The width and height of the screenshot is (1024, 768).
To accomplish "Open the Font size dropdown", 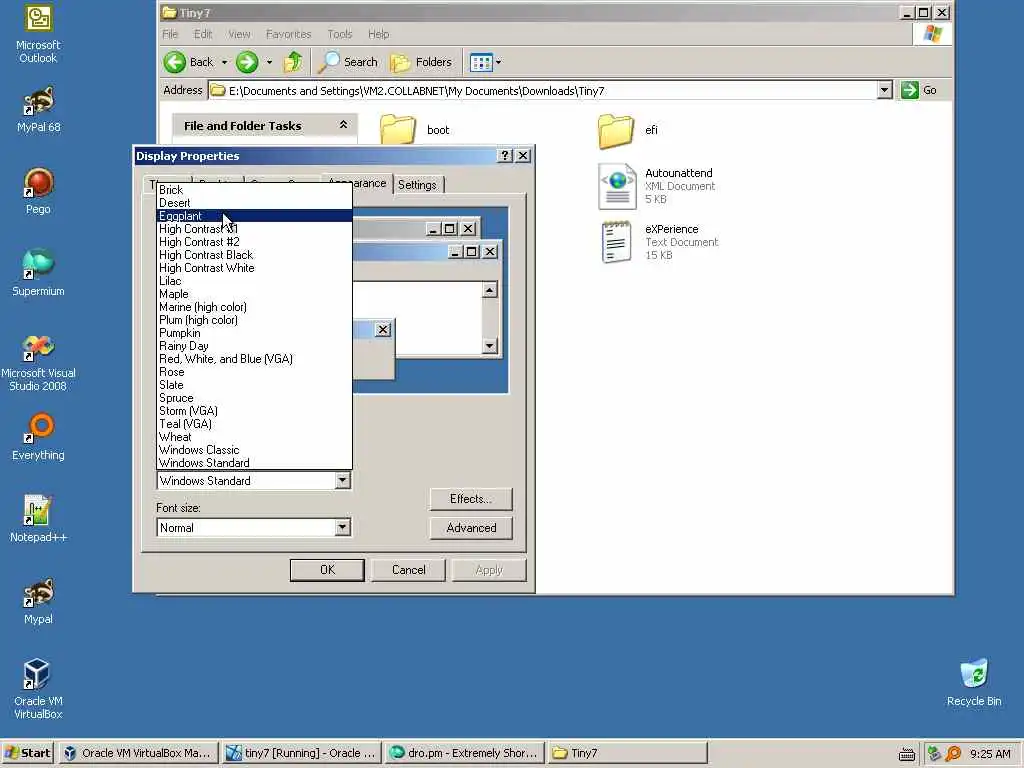I will 342,528.
